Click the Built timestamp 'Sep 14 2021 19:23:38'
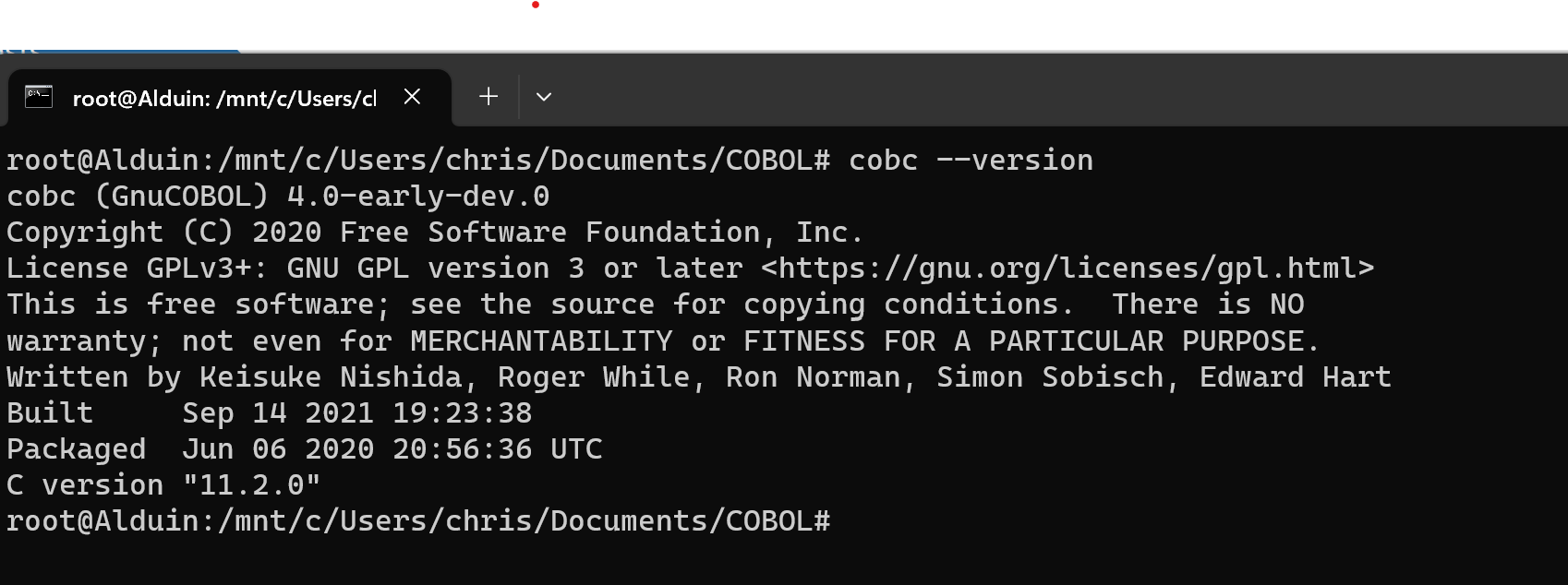Image resolution: width=1568 pixels, height=585 pixels. 357,413
